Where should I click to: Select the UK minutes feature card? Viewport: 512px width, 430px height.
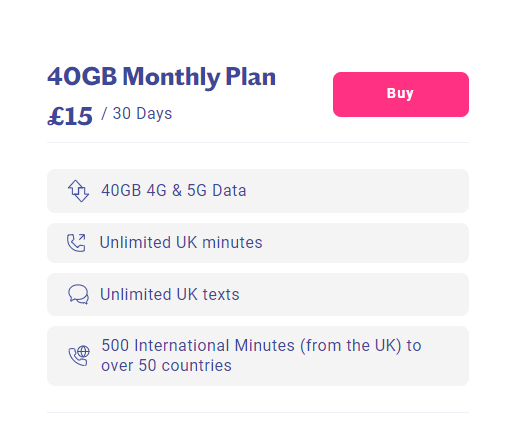[258, 243]
